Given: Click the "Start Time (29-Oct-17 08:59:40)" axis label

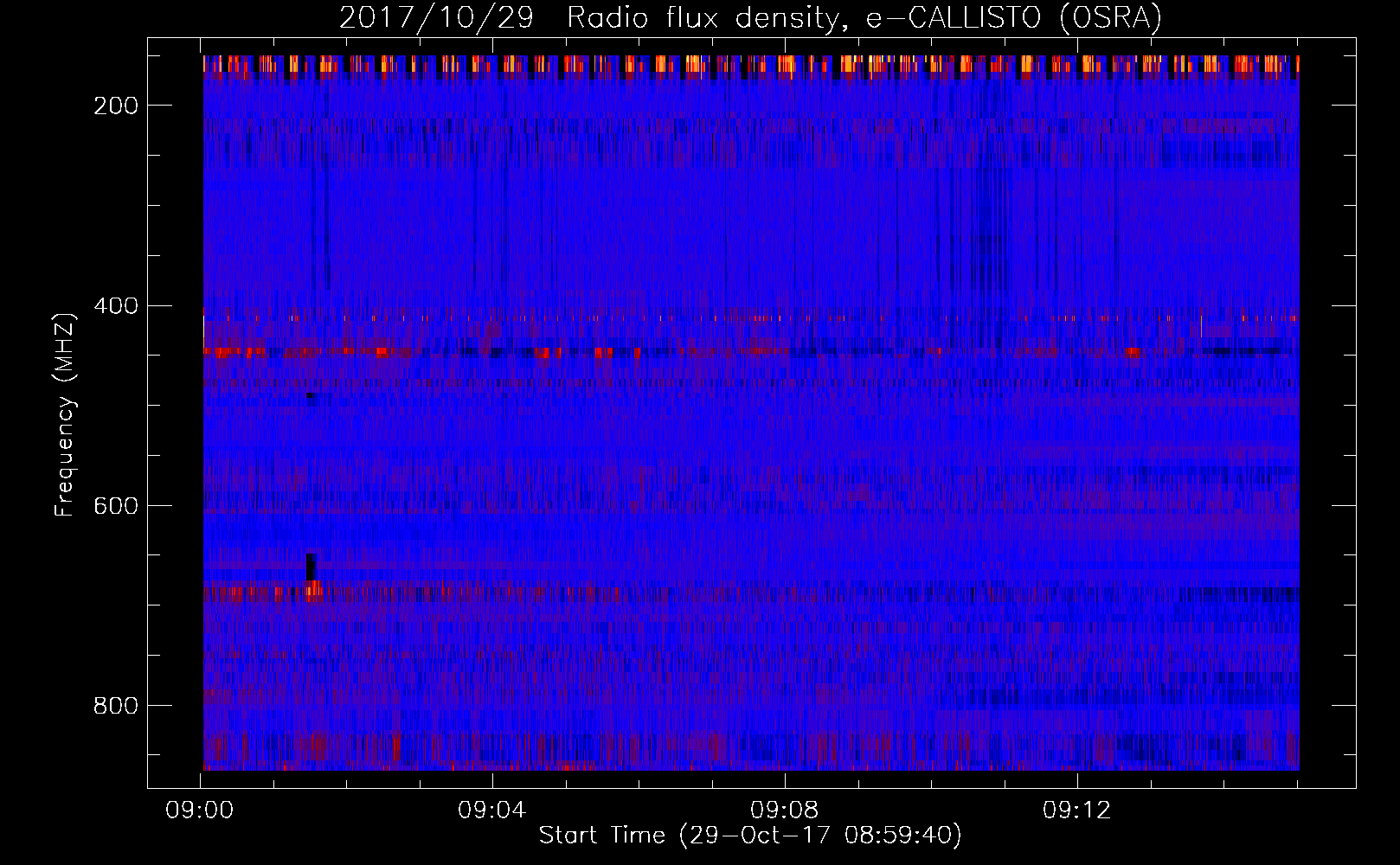Looking at the screenshot, I should pyautogui.click(x=750, y=836).
